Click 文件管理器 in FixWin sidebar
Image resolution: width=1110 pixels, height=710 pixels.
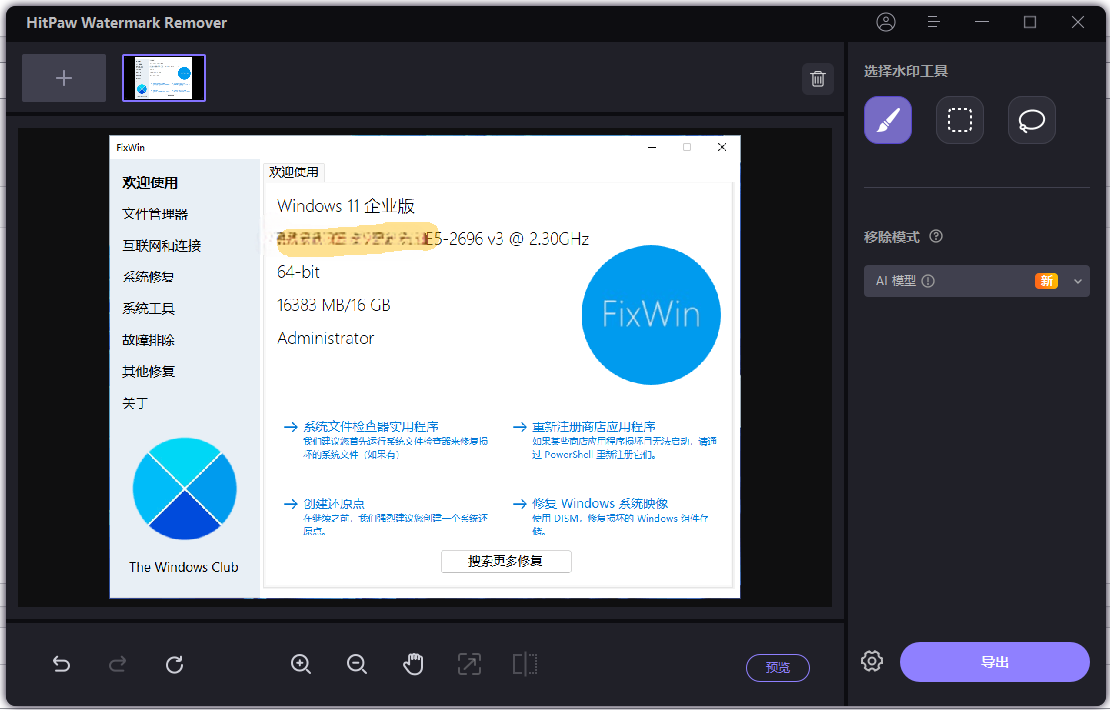coord(155,214)
